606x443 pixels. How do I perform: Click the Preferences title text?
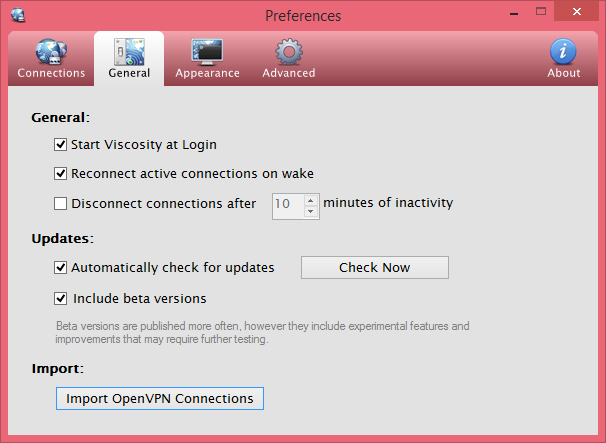pyautogui.click(x=303, y=16)
